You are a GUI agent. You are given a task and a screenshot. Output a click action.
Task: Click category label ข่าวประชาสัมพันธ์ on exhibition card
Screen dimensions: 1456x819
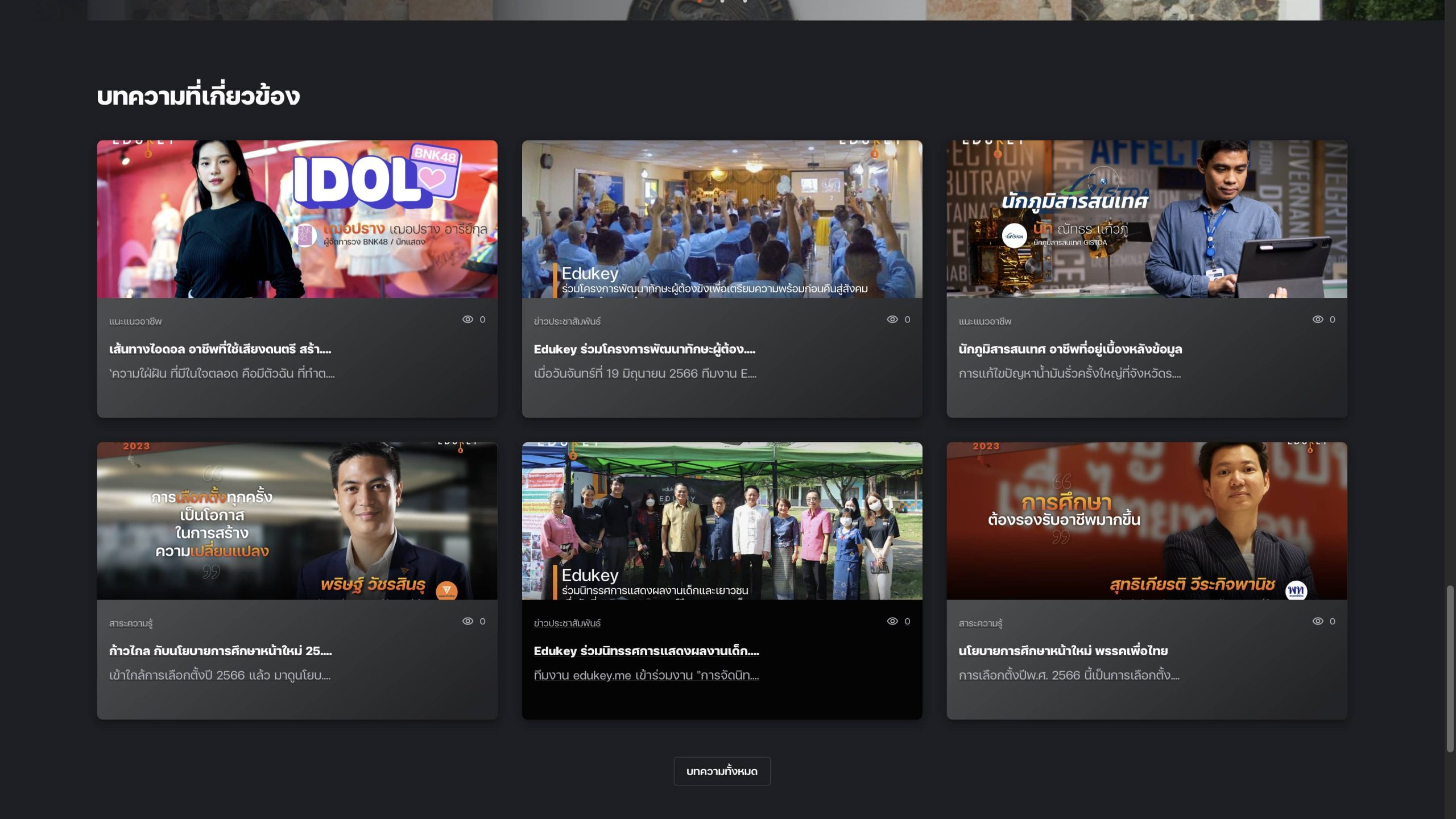pyautogui.click(x=567, y=623)
